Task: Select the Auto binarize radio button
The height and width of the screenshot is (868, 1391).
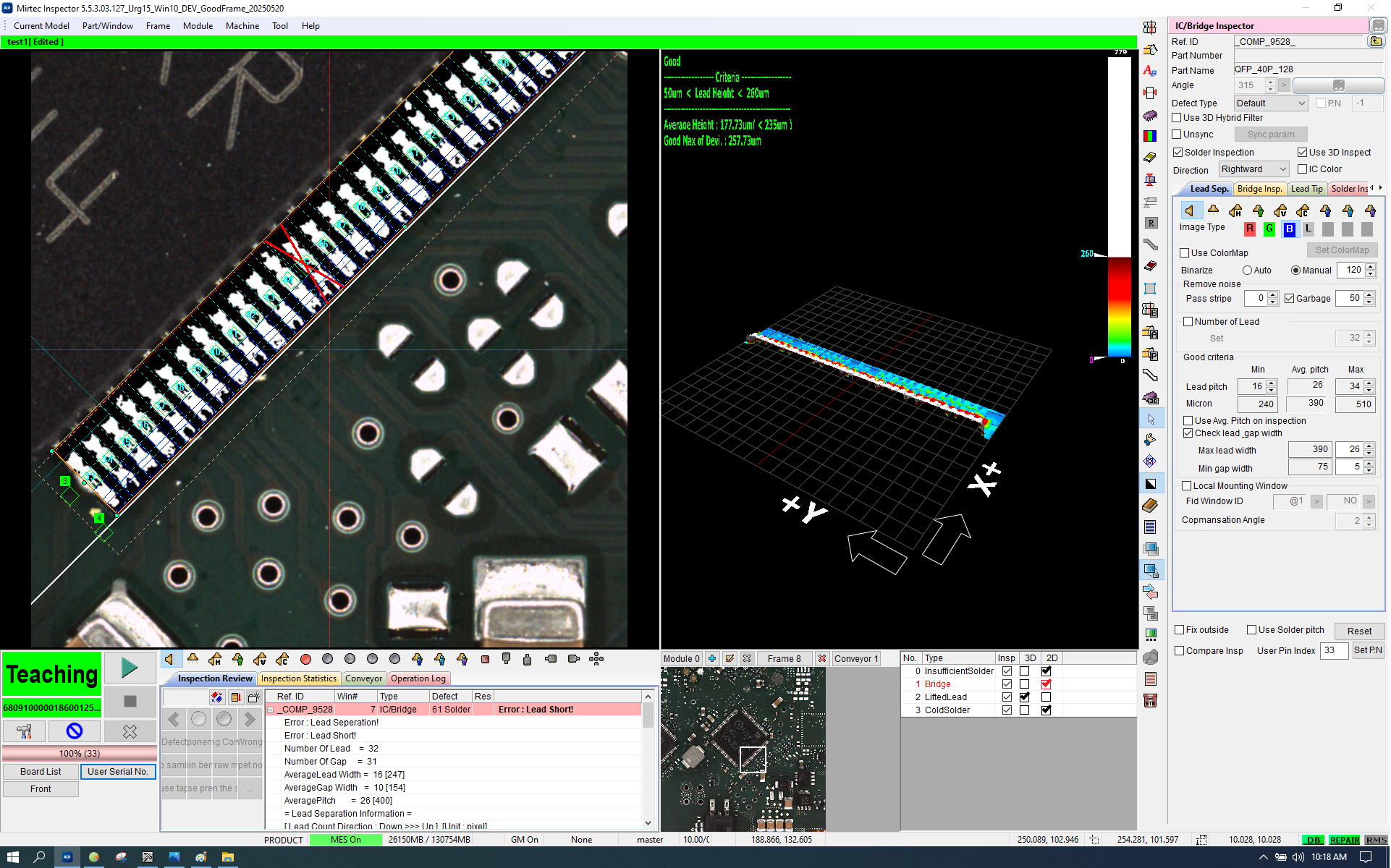Action: pyautogui.click(x=1248, y=271)
